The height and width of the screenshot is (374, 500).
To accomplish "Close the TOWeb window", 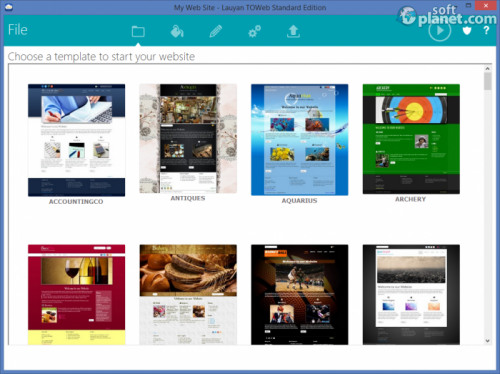I will [x=486, y=5].
